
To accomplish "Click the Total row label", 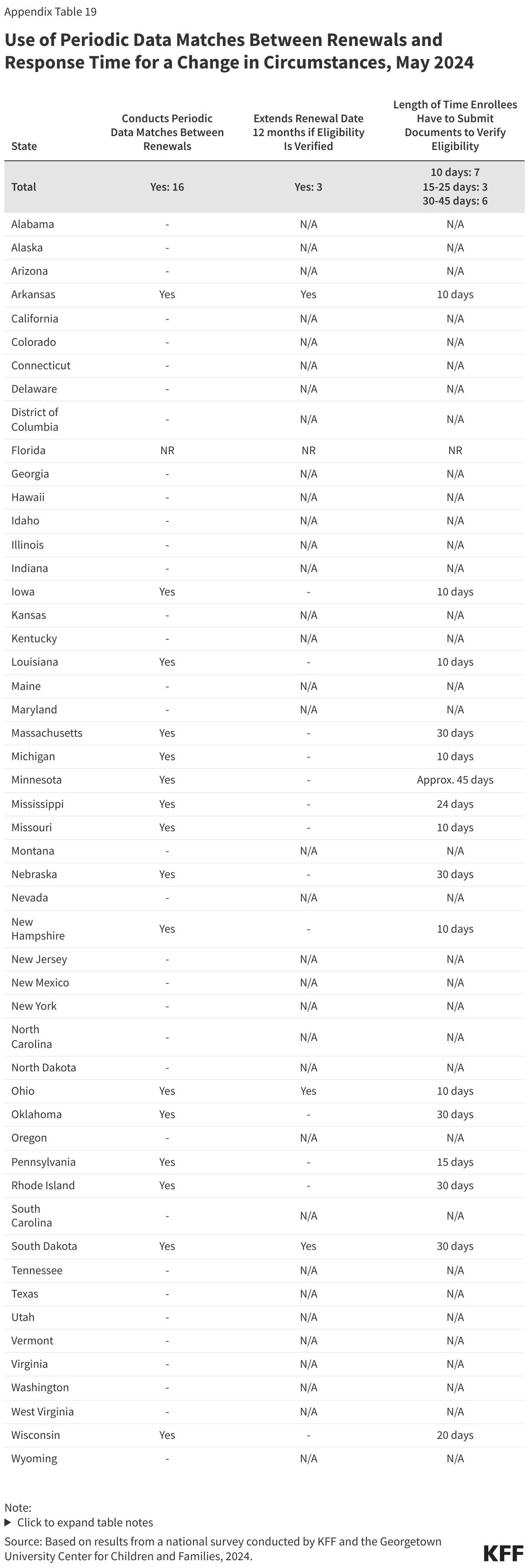I will (24, 187).
